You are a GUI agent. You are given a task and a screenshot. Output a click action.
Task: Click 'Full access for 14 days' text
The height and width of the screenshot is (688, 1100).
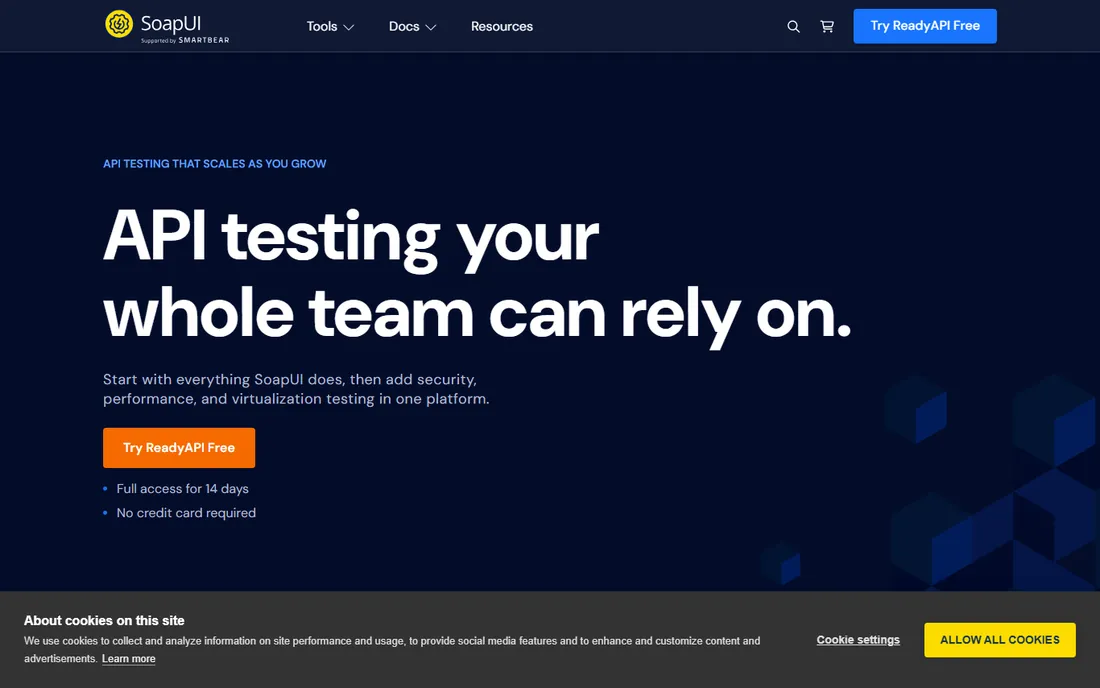coord(182,489)
